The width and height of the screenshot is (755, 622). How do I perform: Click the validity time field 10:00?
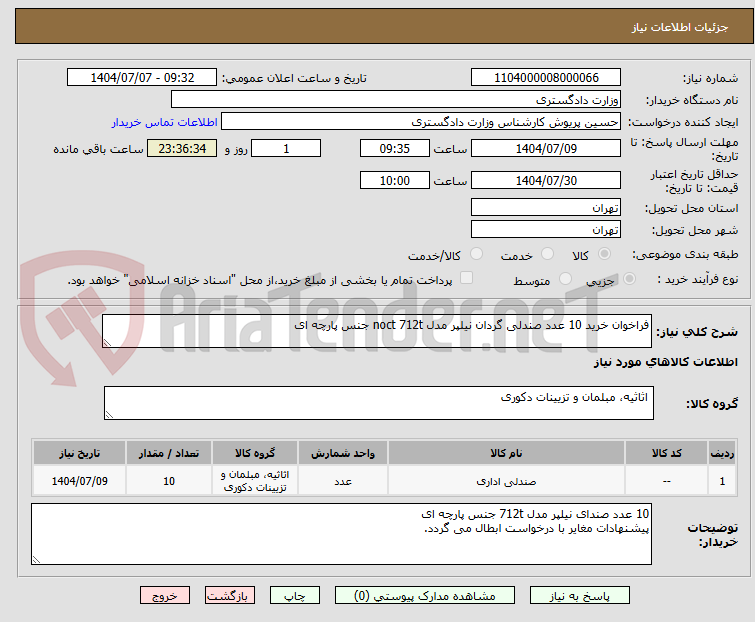coord(395,181)
